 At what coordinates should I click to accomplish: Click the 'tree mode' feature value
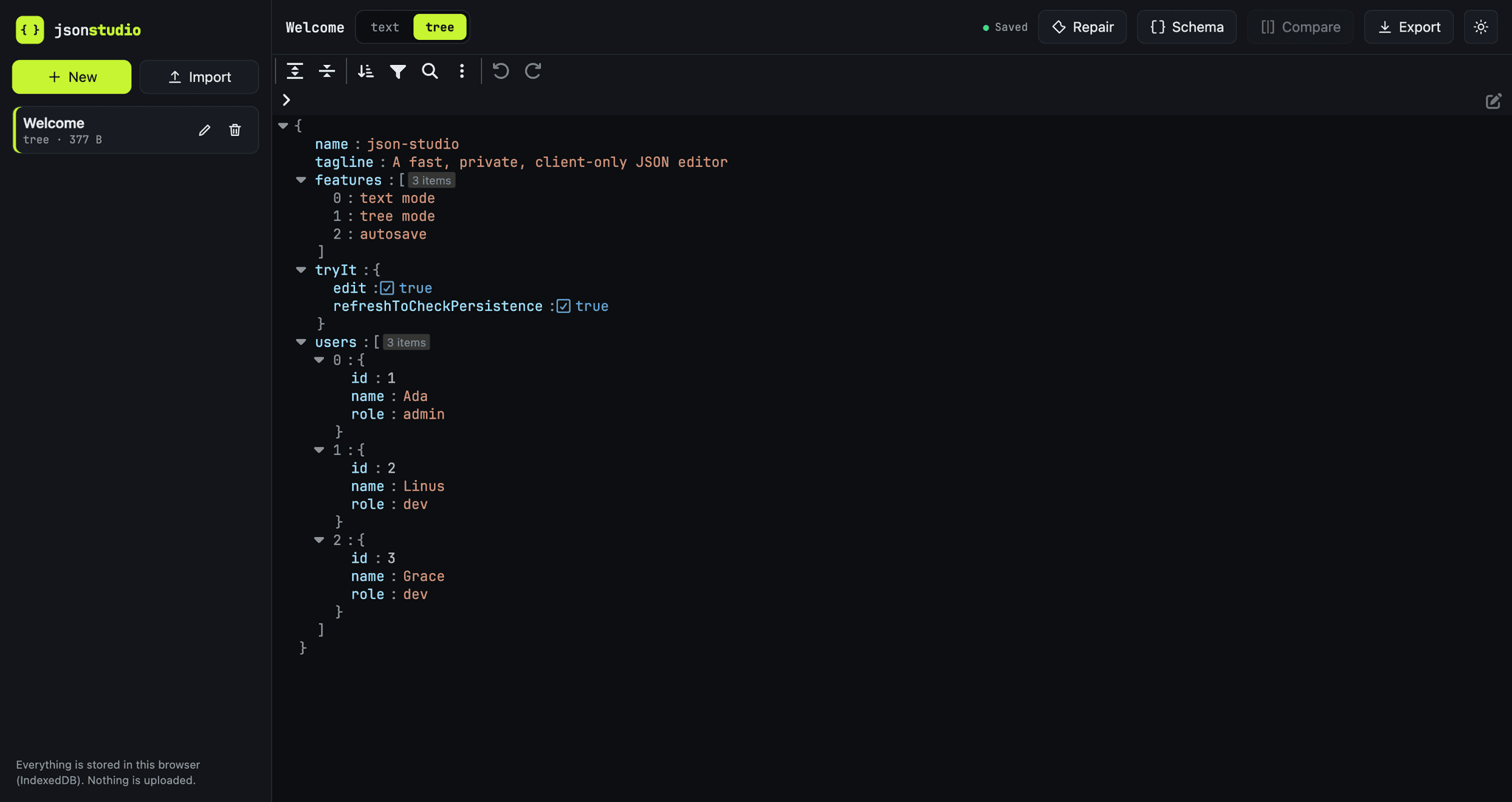[x=397, y=216]
